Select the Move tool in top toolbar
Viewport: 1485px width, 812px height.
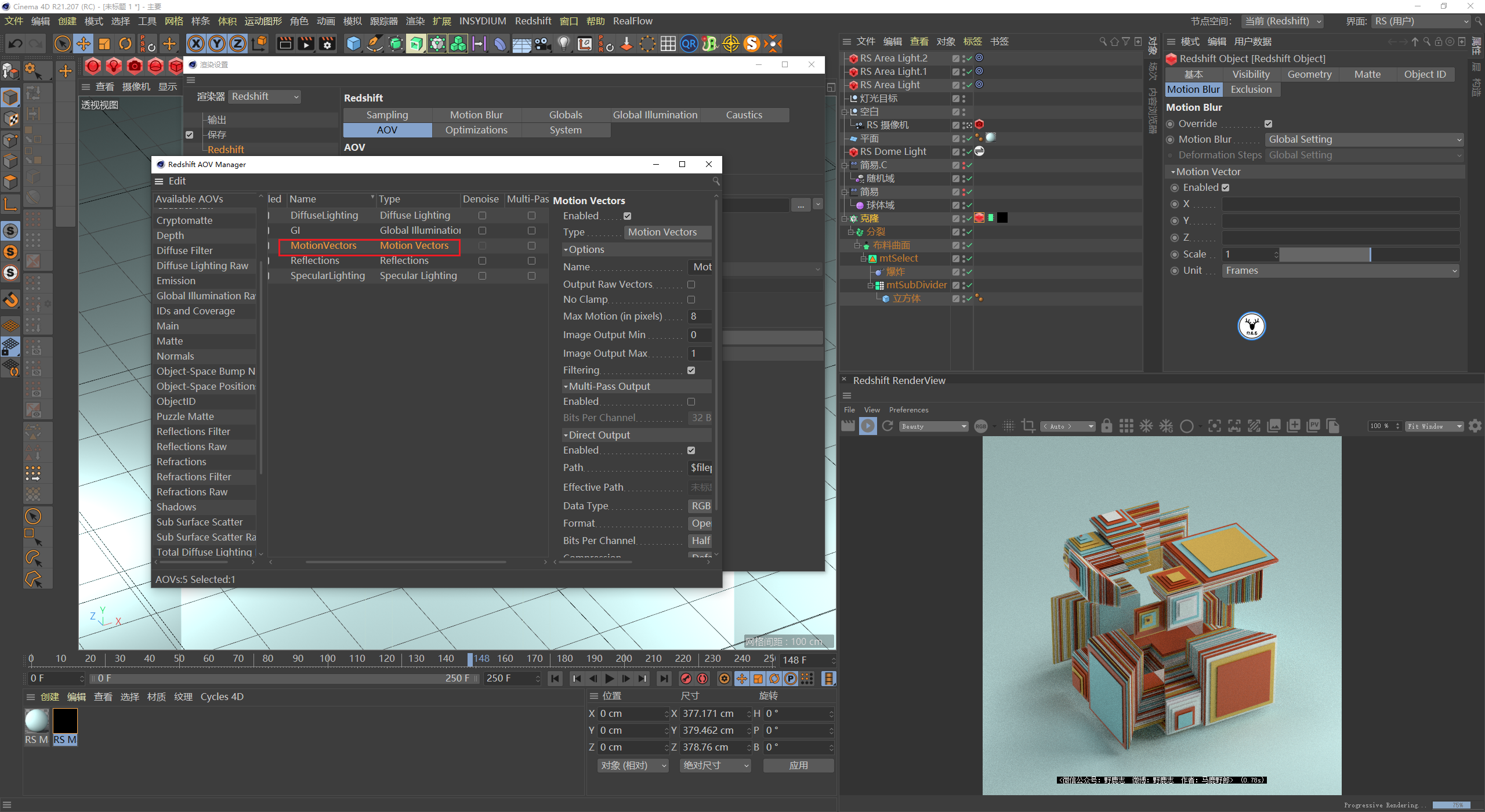(x=83, y=43)
